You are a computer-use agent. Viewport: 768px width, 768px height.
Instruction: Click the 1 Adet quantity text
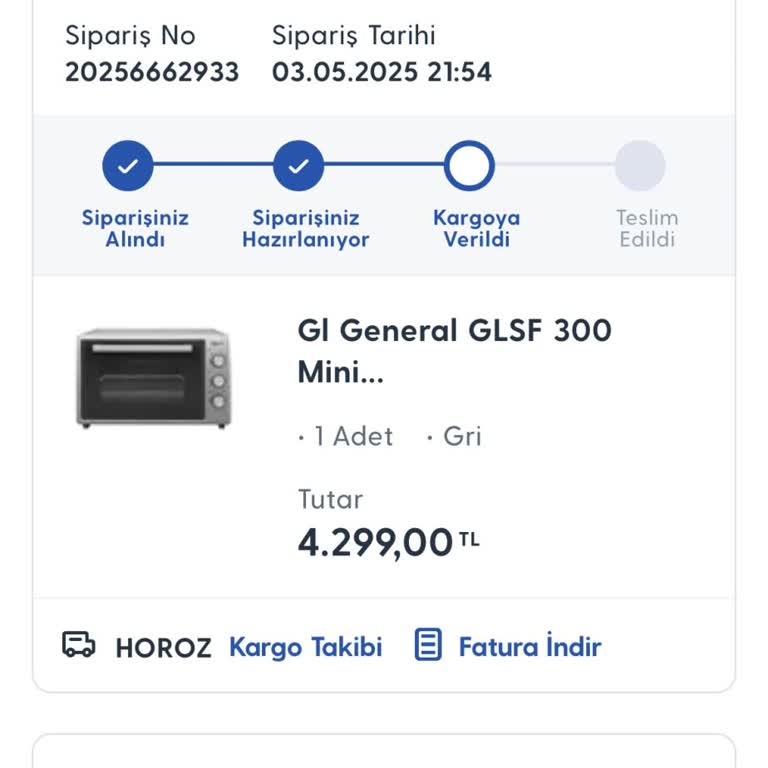(x=353, y=437)
